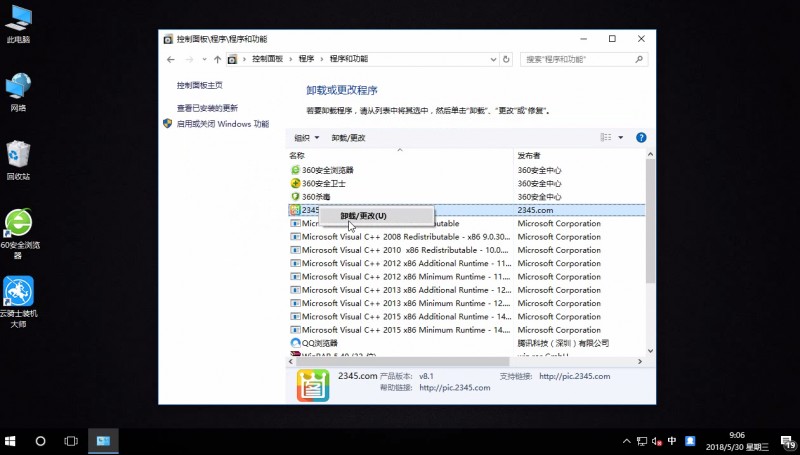Open the help question-mark icon
Viewport: 800px width, 455px height.
tap(641, 138)
